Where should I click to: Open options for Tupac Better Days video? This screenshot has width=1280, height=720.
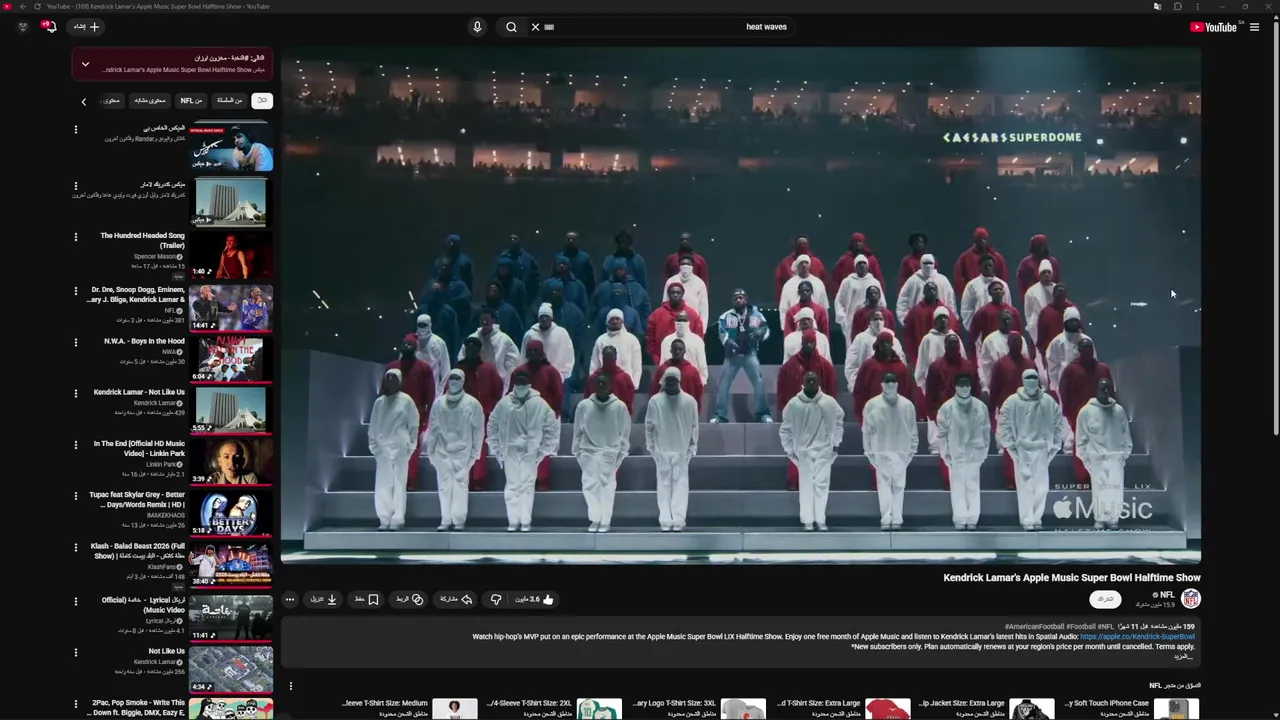coord(75,495)
